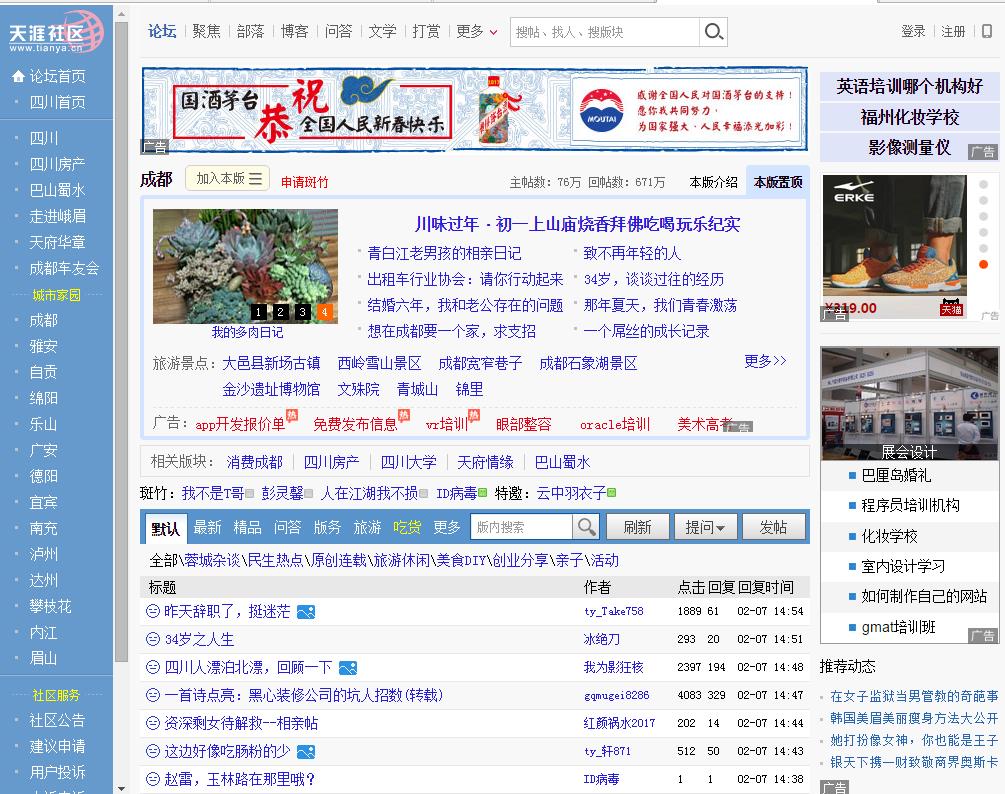
Task: Select slide 3 on the succulent image carousel
Action: coord(303,312)
